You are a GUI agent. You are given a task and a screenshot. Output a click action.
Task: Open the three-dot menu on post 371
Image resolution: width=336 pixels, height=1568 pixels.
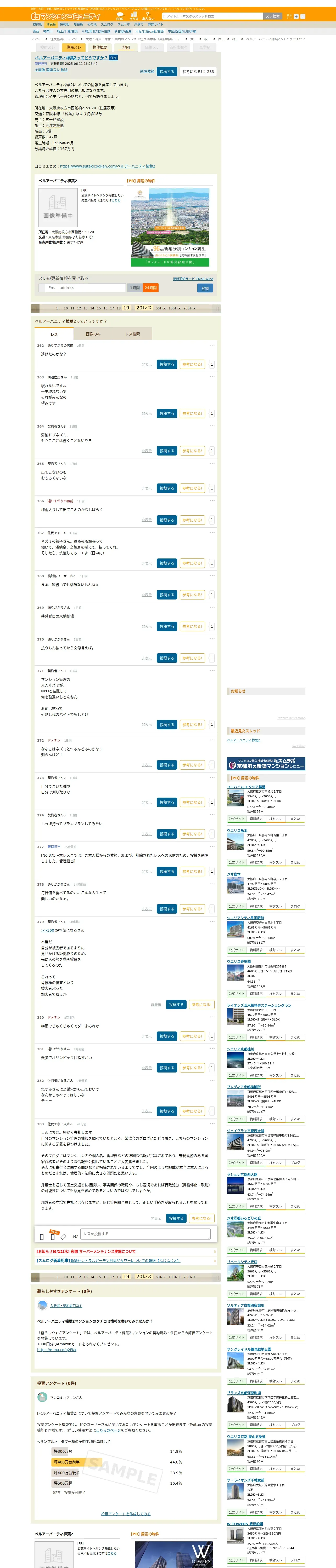[212, 671]
